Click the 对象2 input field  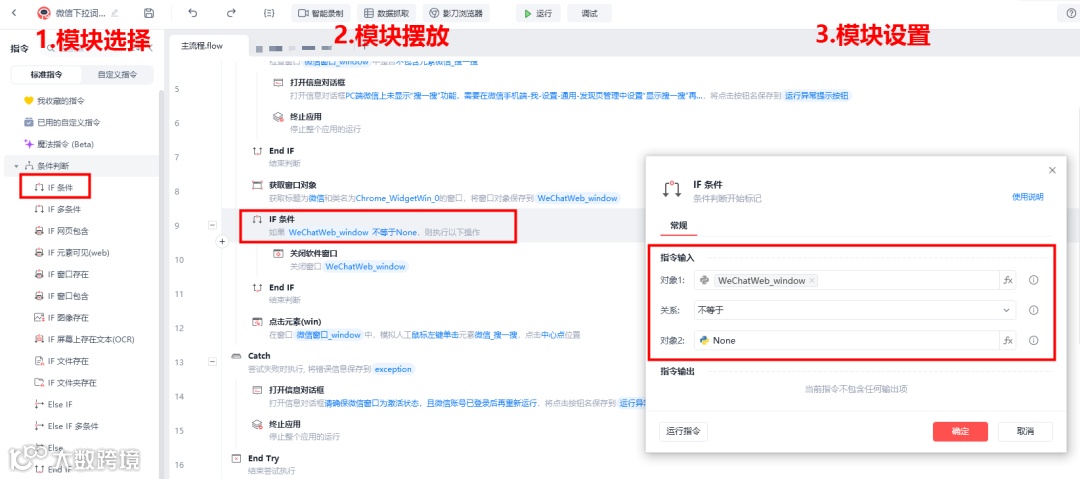(x=847, y=340)
